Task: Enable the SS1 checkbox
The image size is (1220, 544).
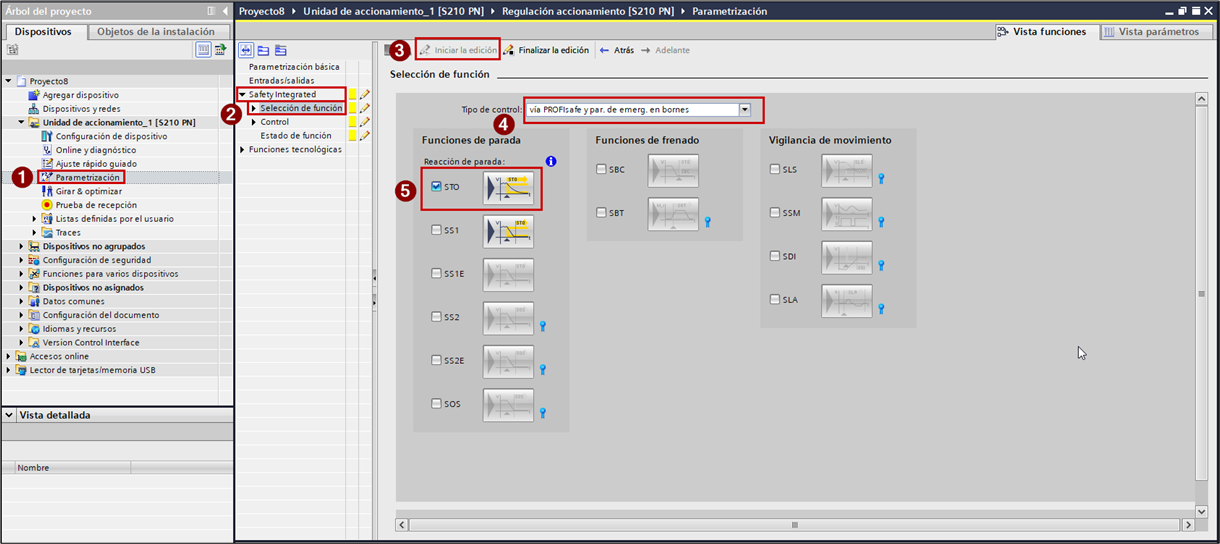Action: [437, 230]
